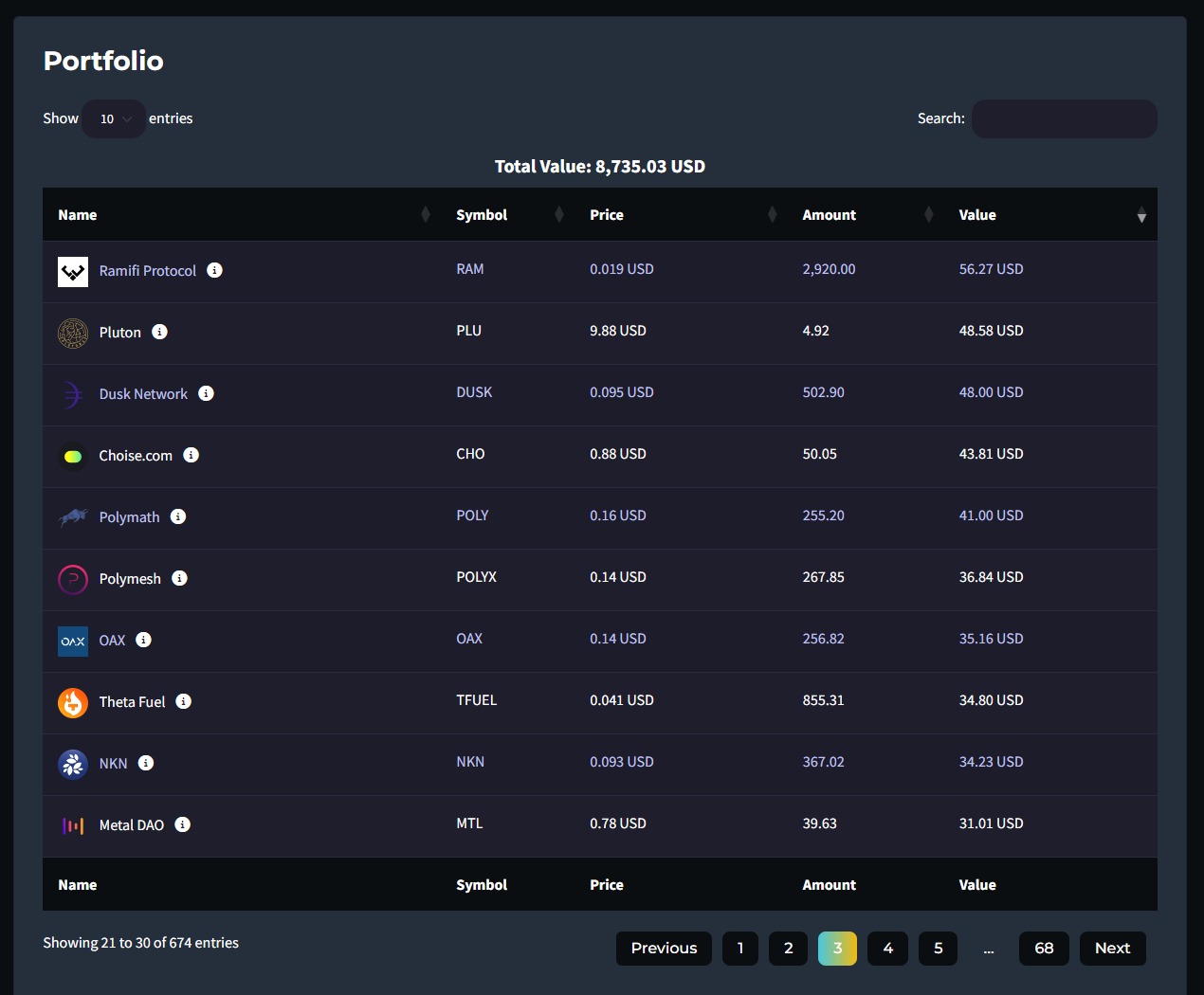Open the Metal DAO name link

(132, 825)
